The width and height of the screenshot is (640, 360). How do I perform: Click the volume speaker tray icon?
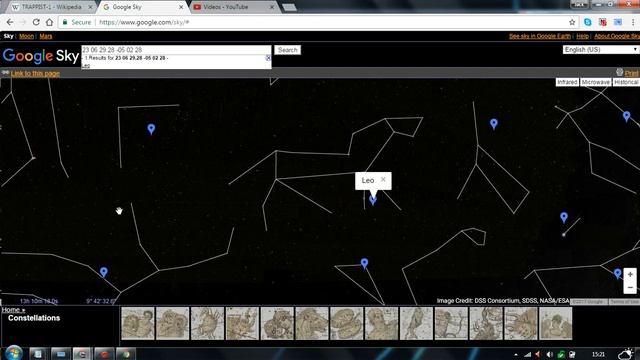[549, 354]
